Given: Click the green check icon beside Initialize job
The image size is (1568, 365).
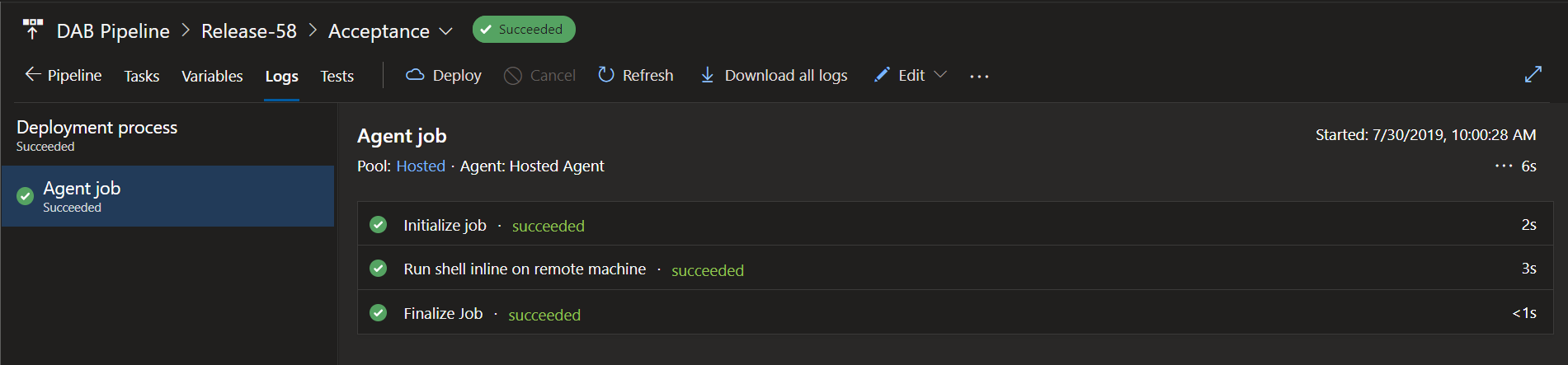Looking at the screenshot, I should coord(379,225).
